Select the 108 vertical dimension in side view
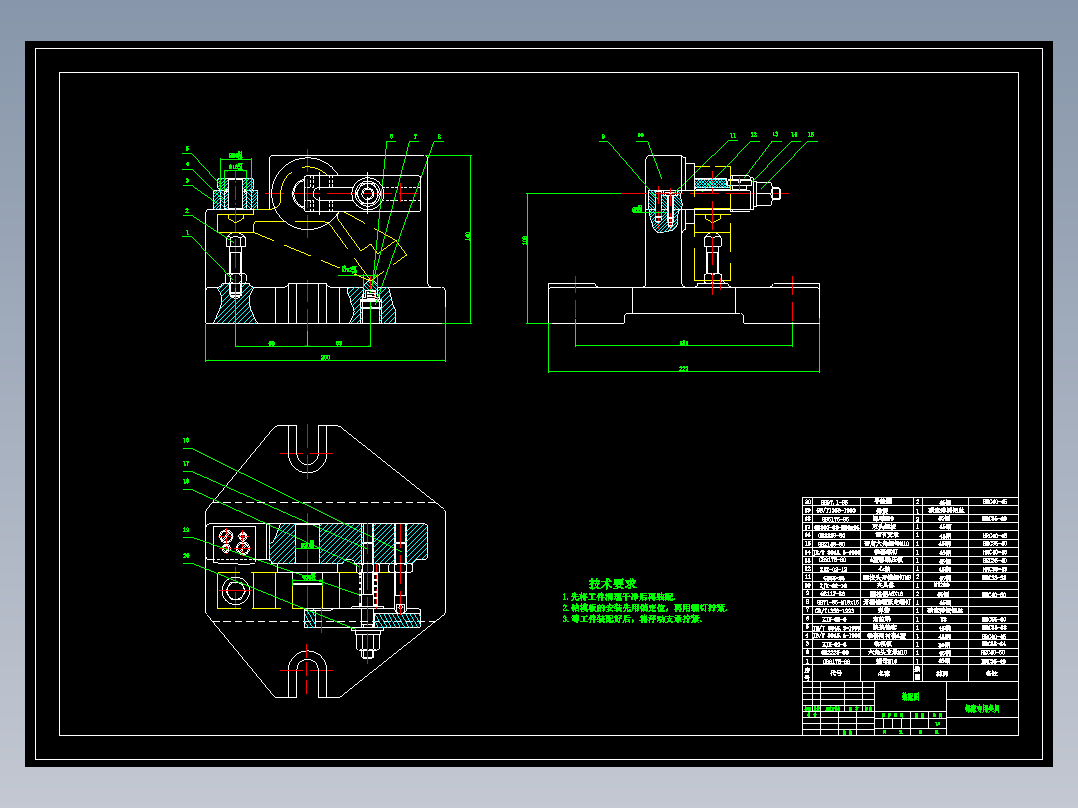The height and width of the screenshot is (808, 1078). [525, 240]
